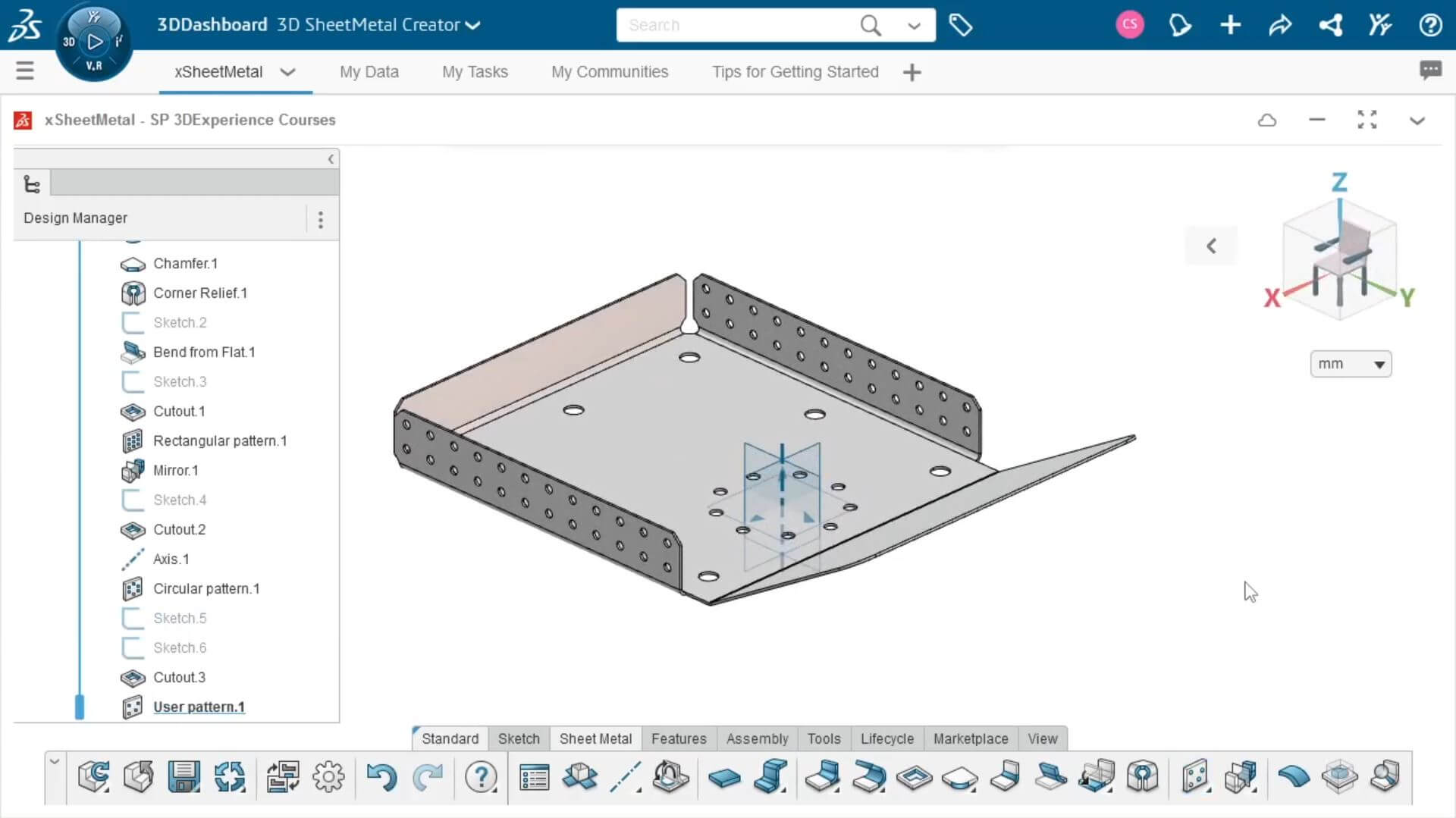Click the Undo arrow icon
Image resolution: width=1456 pixels, height=818 pixels.
(x=381, y=777)
